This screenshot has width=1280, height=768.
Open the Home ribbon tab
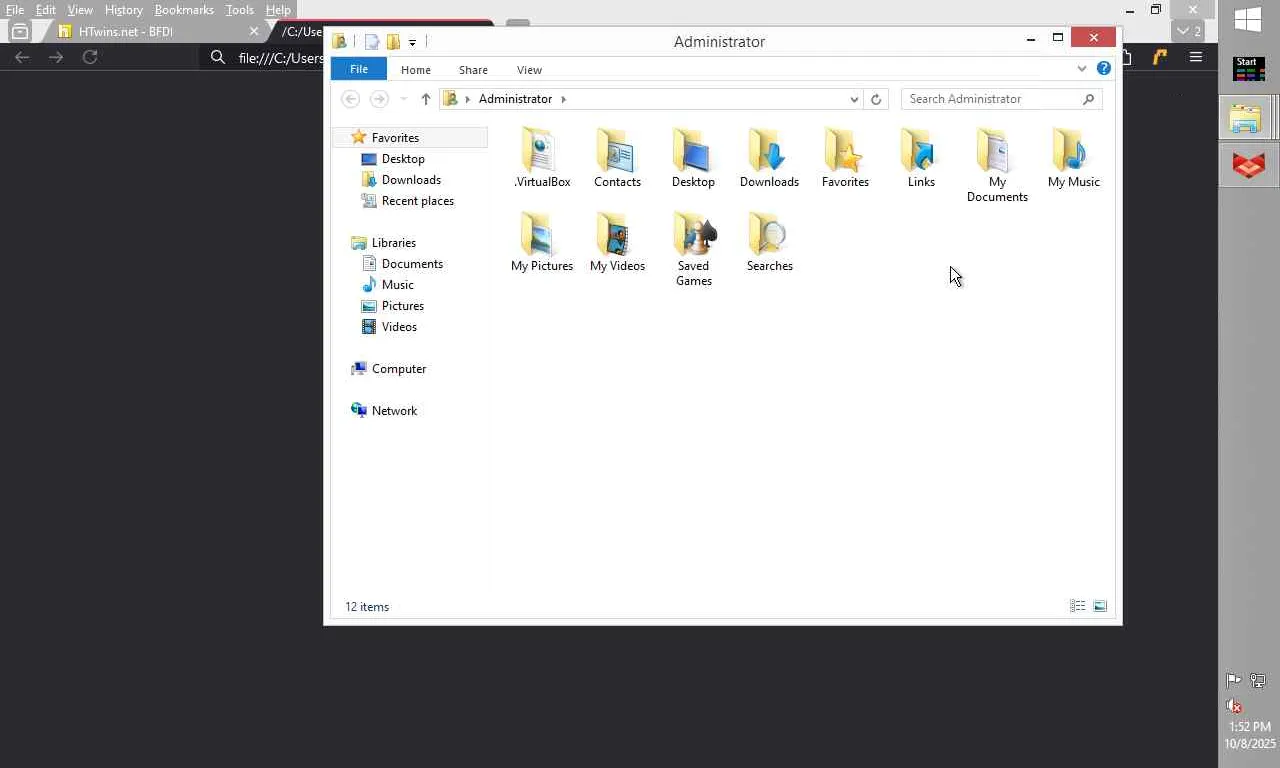tap(416, 70)
